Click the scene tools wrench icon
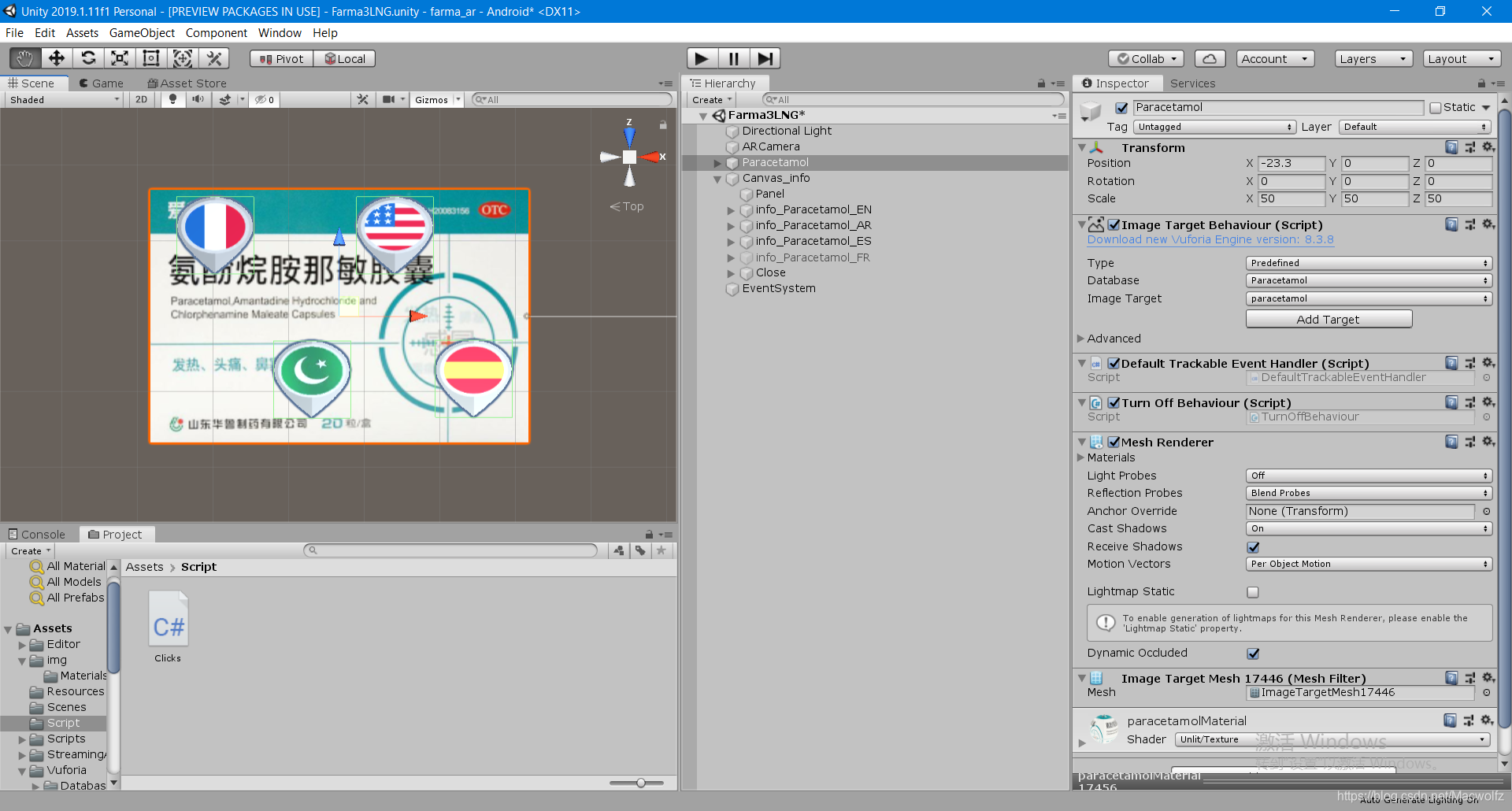Image resolution: width=1512 pixels, height=811 pixels. [363, 100]
